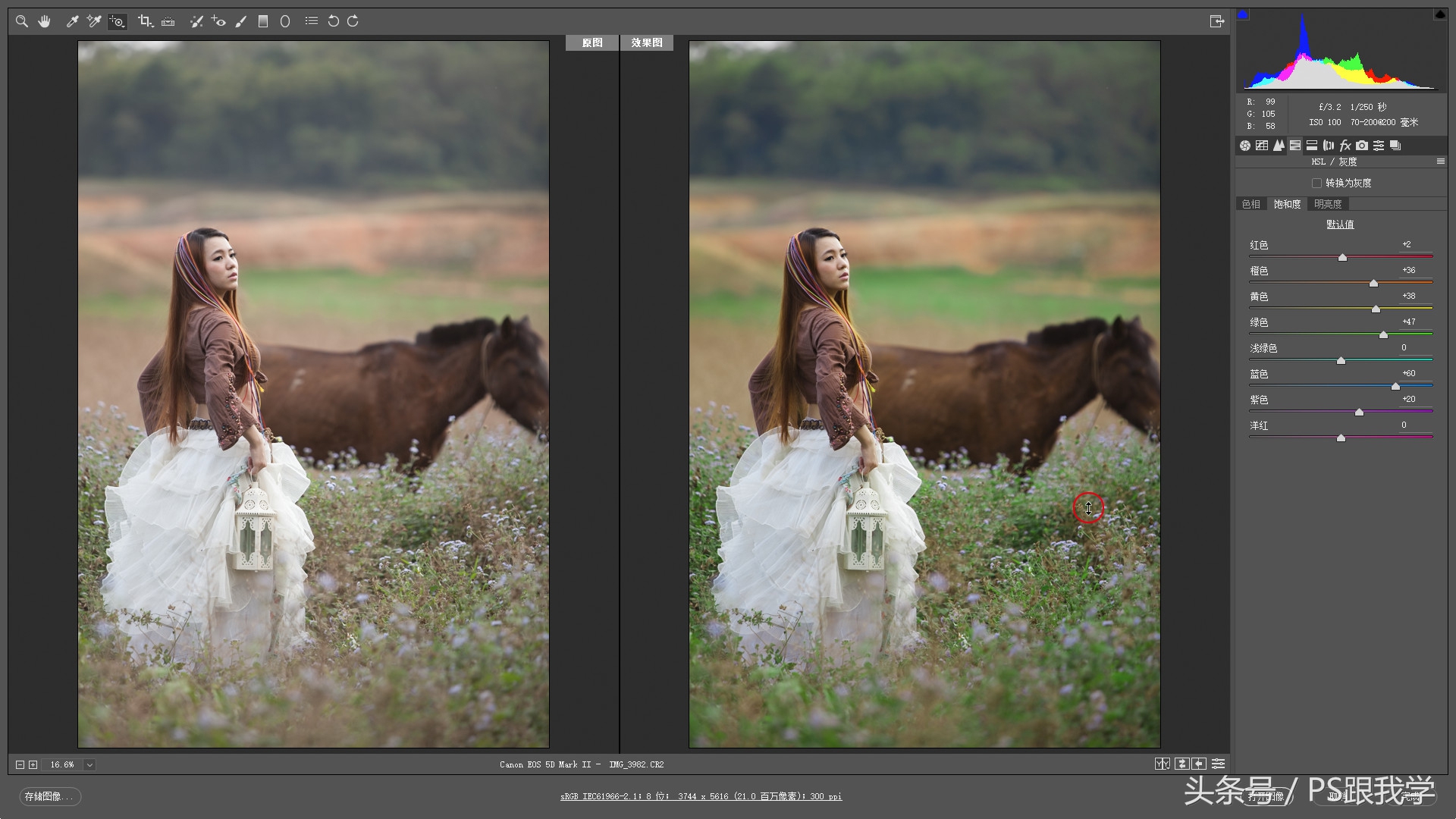
Task: Select the Hand tool
Action: [44, 21]
